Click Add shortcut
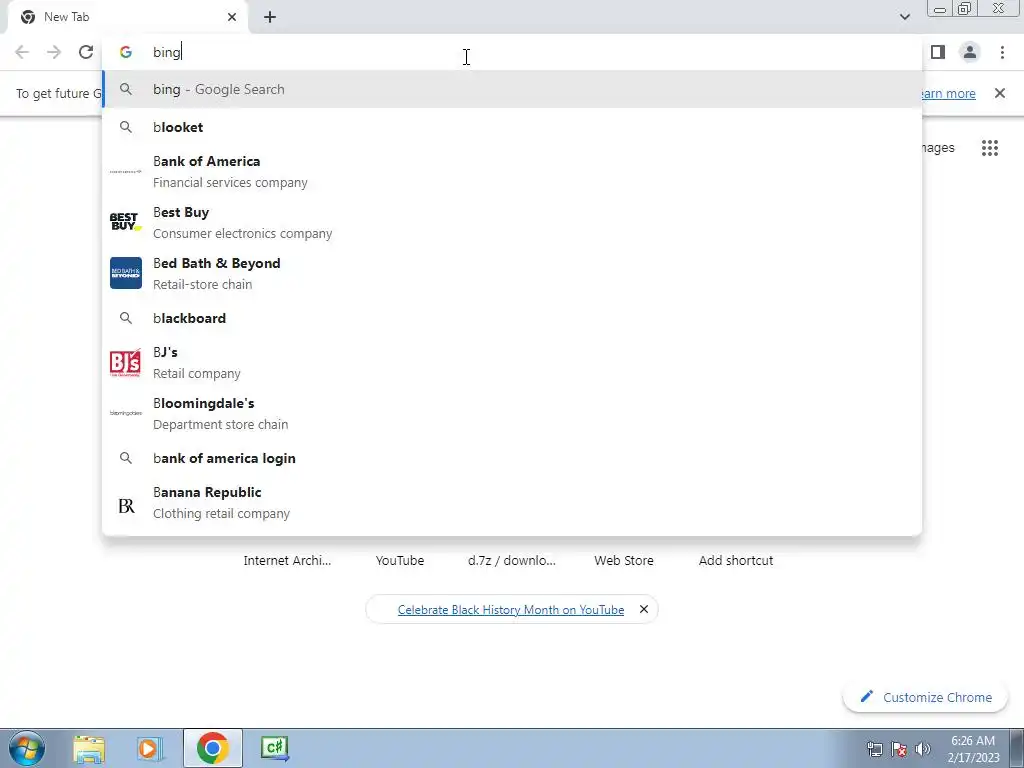Image resolution: width=1024 pixels, height=768 pixels. click(x=736, y=560)
